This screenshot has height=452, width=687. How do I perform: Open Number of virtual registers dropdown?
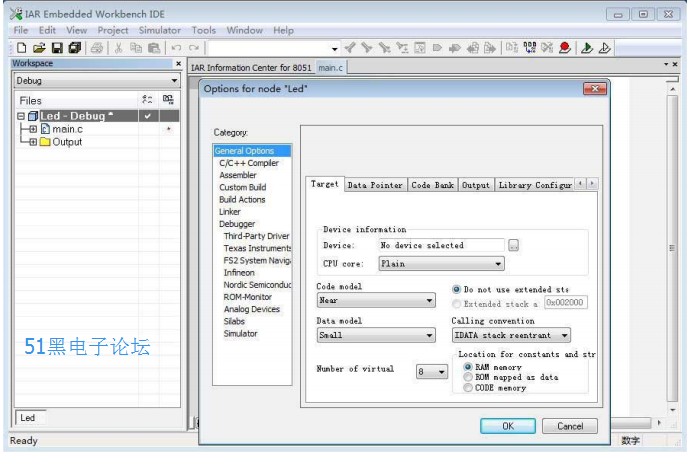tap(432, 372)
